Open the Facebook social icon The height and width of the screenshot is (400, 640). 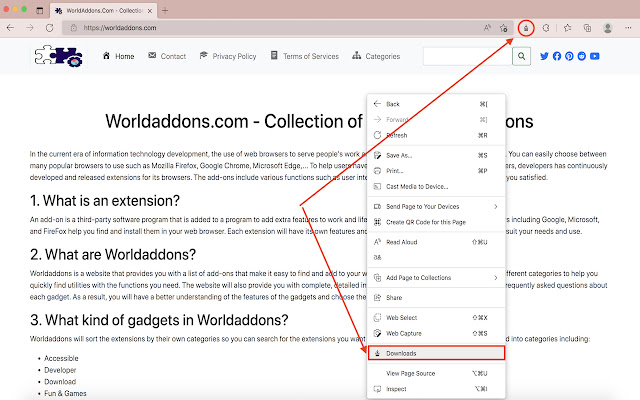click(x=557, y=56)
